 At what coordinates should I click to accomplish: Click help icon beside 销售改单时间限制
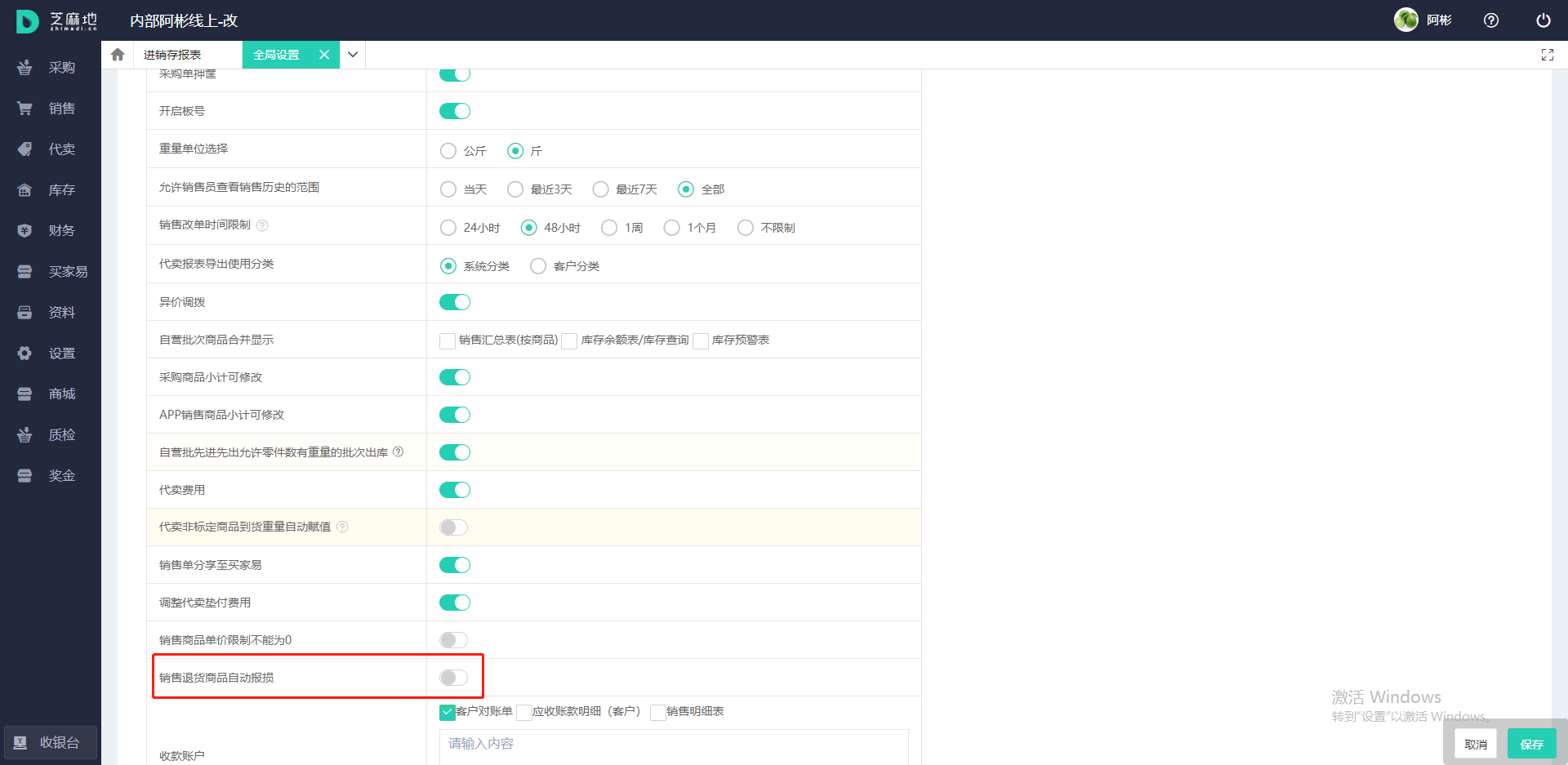(x=262, y=225)
